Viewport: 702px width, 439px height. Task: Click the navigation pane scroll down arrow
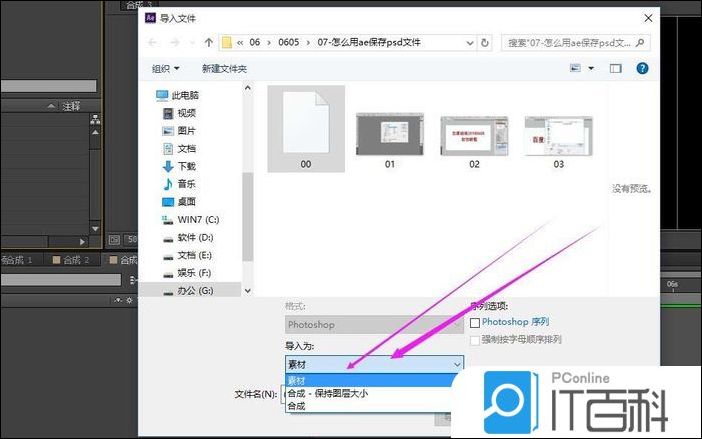[248, 291]
